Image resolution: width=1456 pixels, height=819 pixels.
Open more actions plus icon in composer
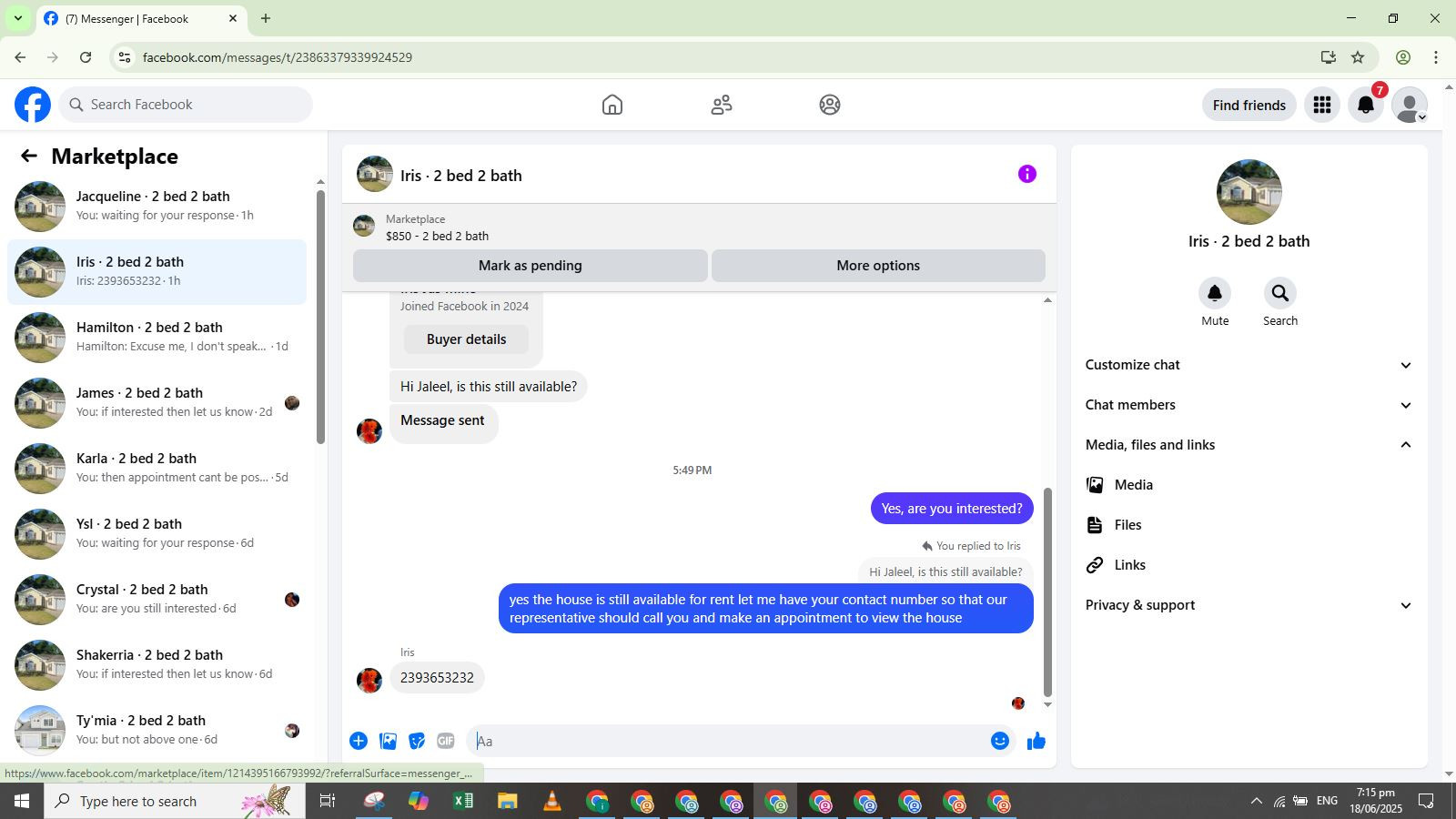[x=359, y=741]
